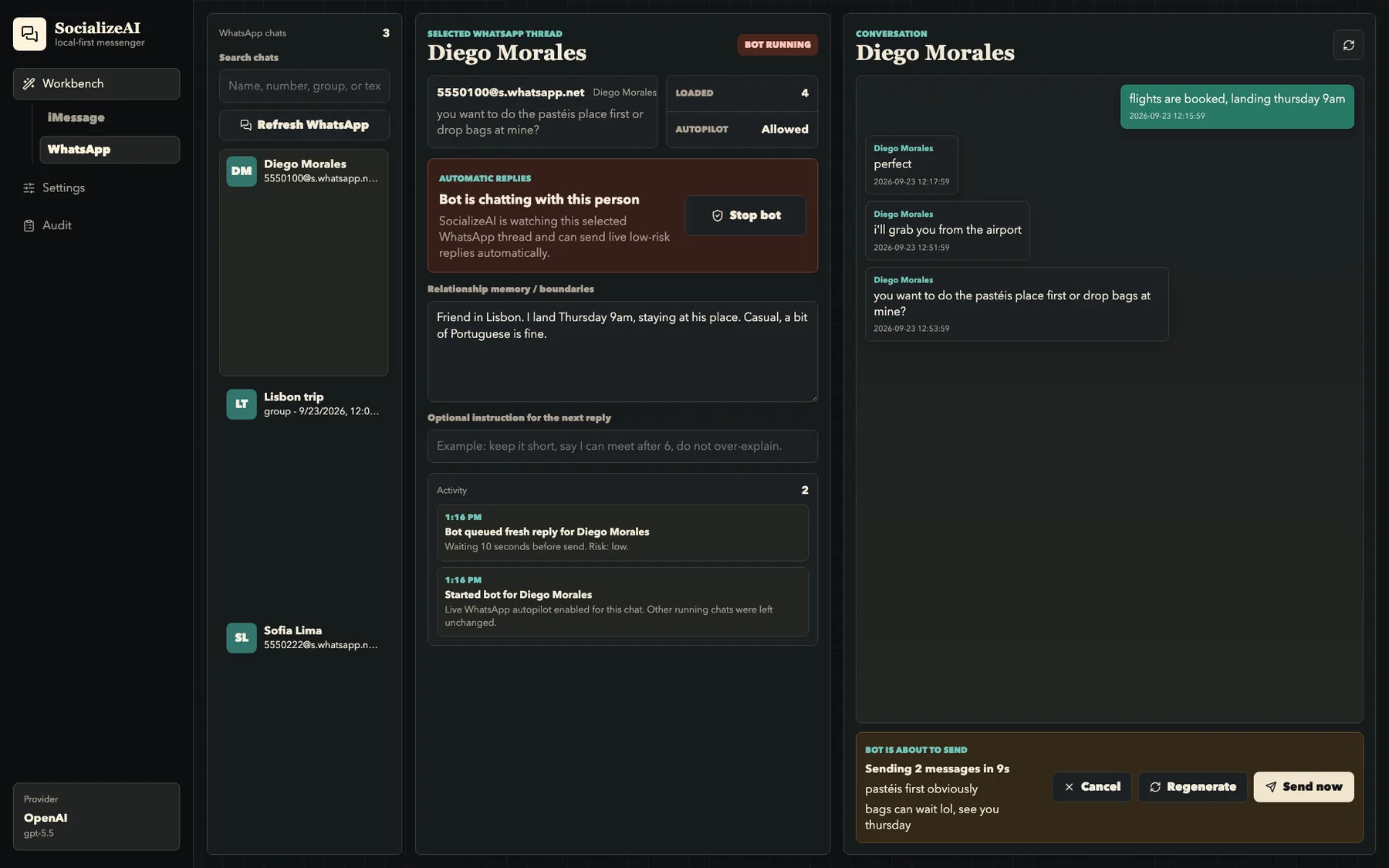Click the DM avatar for Diego Morales
The width and height of the screenshot is (1389, 868).
[242, 171]
